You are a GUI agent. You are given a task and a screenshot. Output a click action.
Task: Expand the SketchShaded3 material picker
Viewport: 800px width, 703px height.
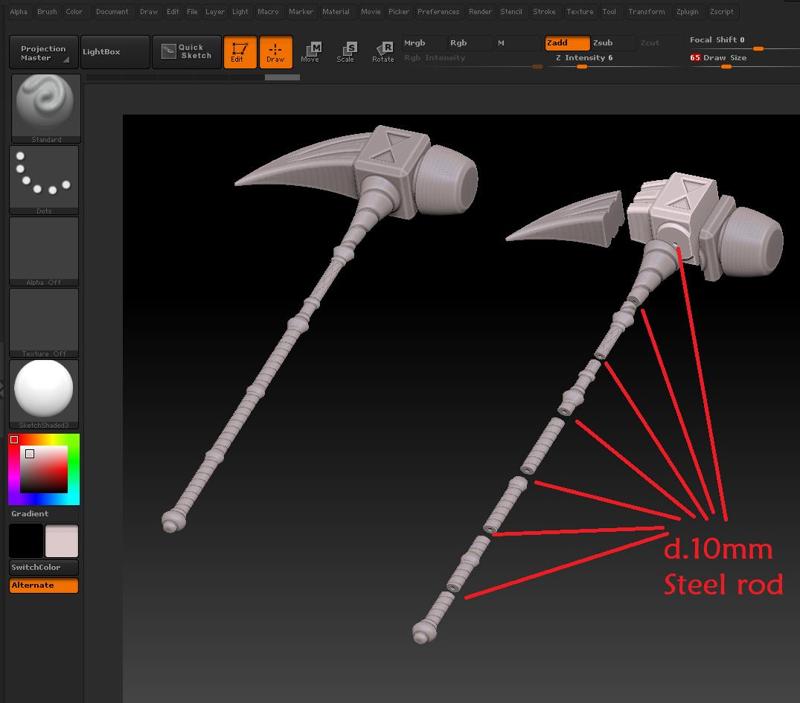pyautogui.click(x=43, y=391)
